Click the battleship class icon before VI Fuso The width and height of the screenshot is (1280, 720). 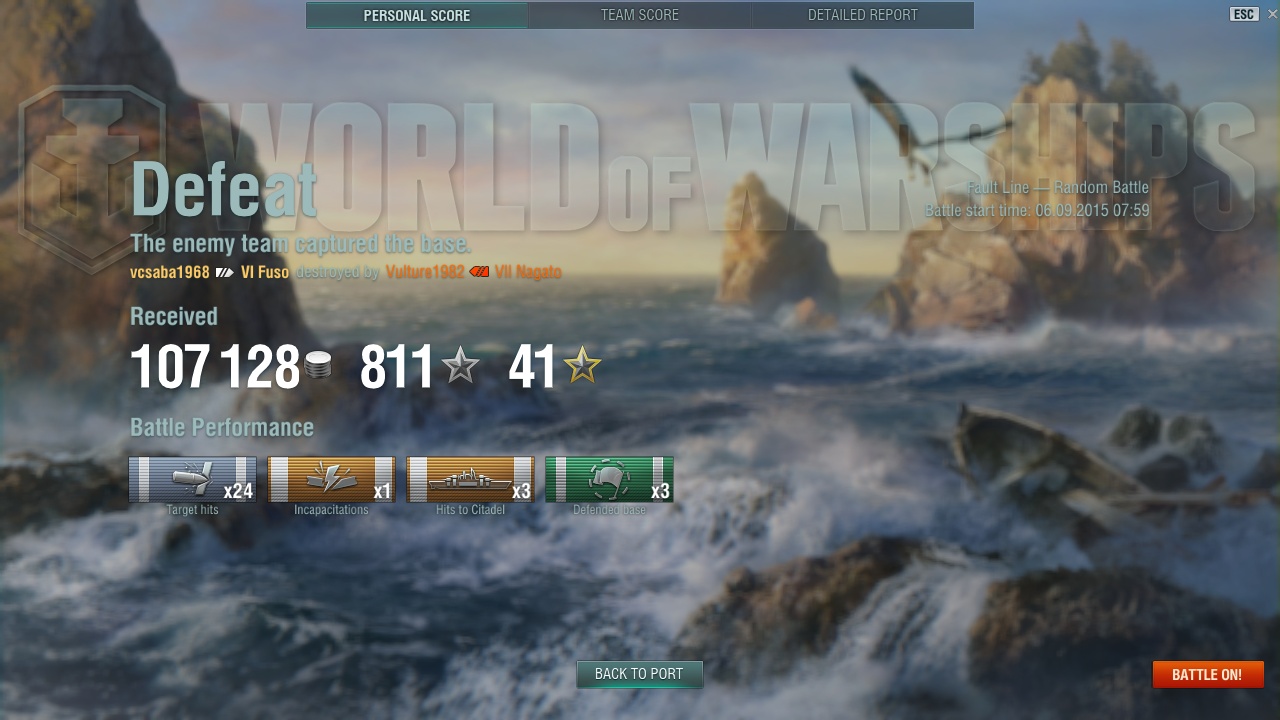(225, 272)
